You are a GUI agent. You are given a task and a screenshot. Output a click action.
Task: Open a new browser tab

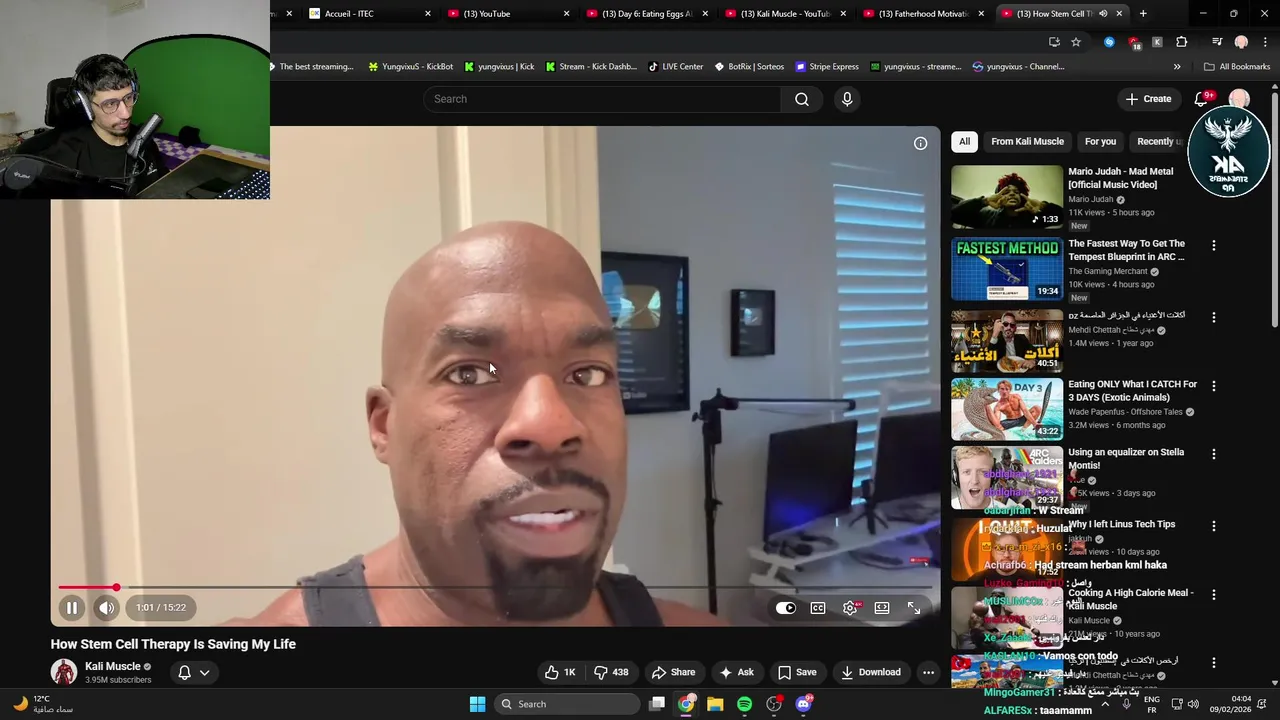[x=1143, y=14]
